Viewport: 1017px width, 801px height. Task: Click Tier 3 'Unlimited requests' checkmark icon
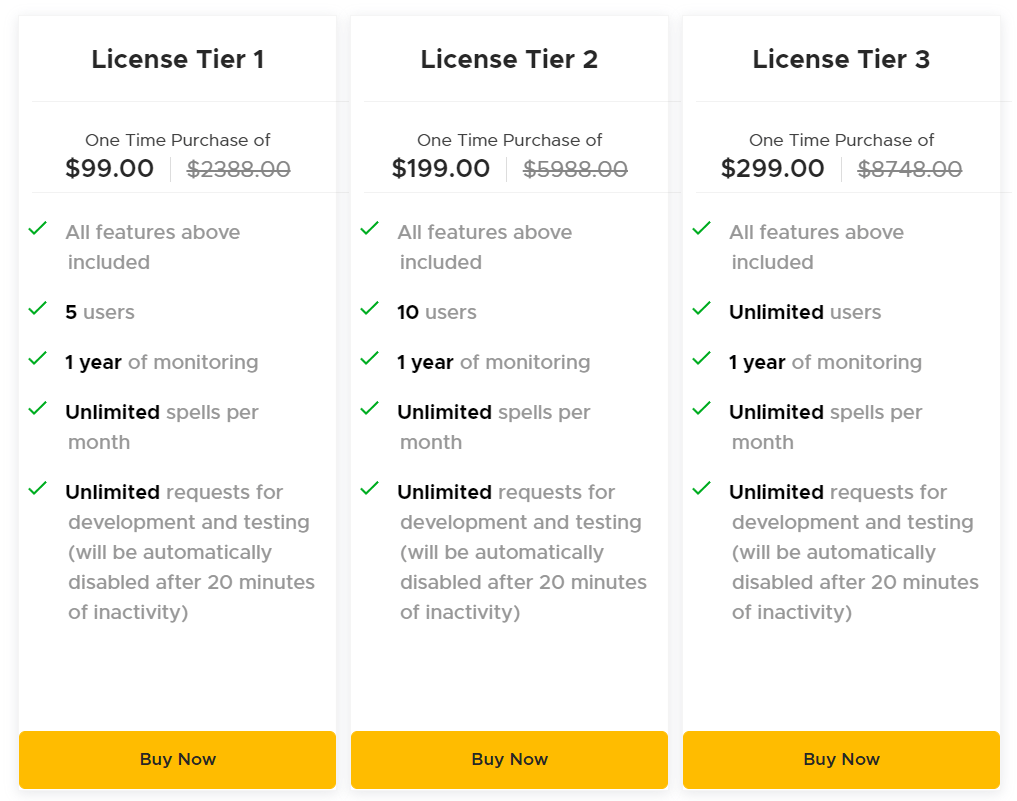702,489
